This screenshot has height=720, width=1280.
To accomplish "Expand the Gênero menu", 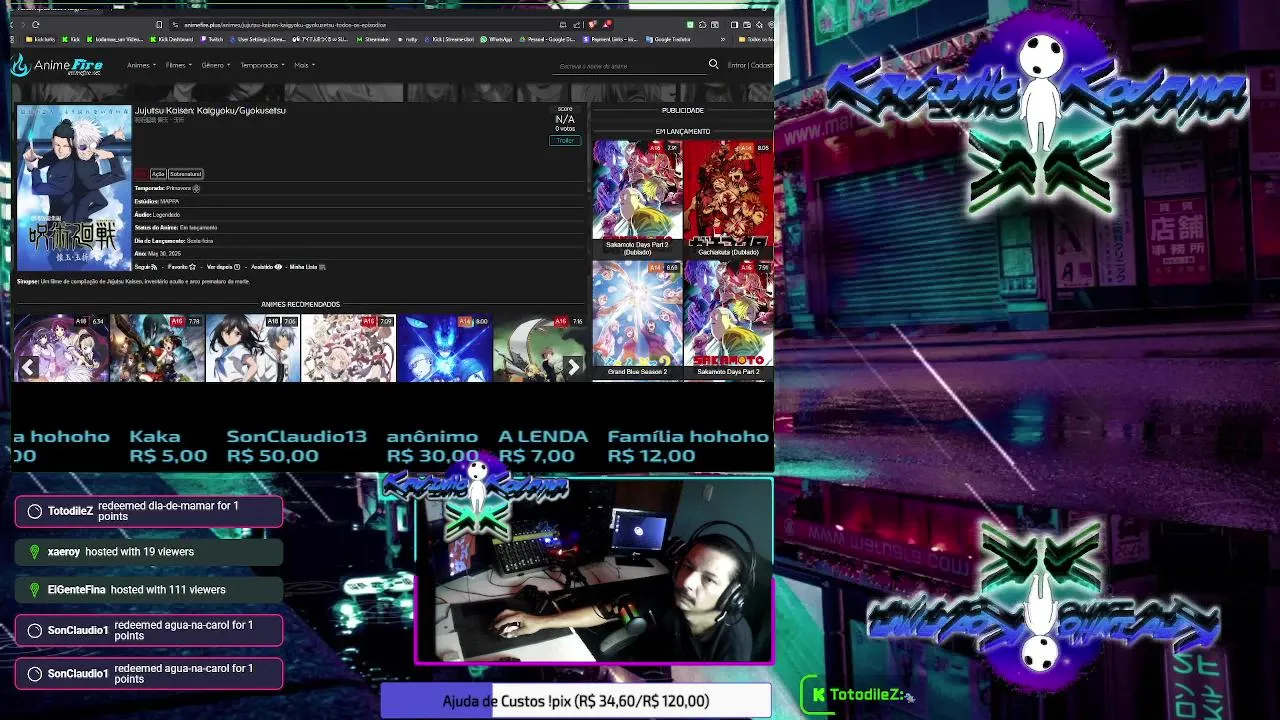I will (215, 65).
